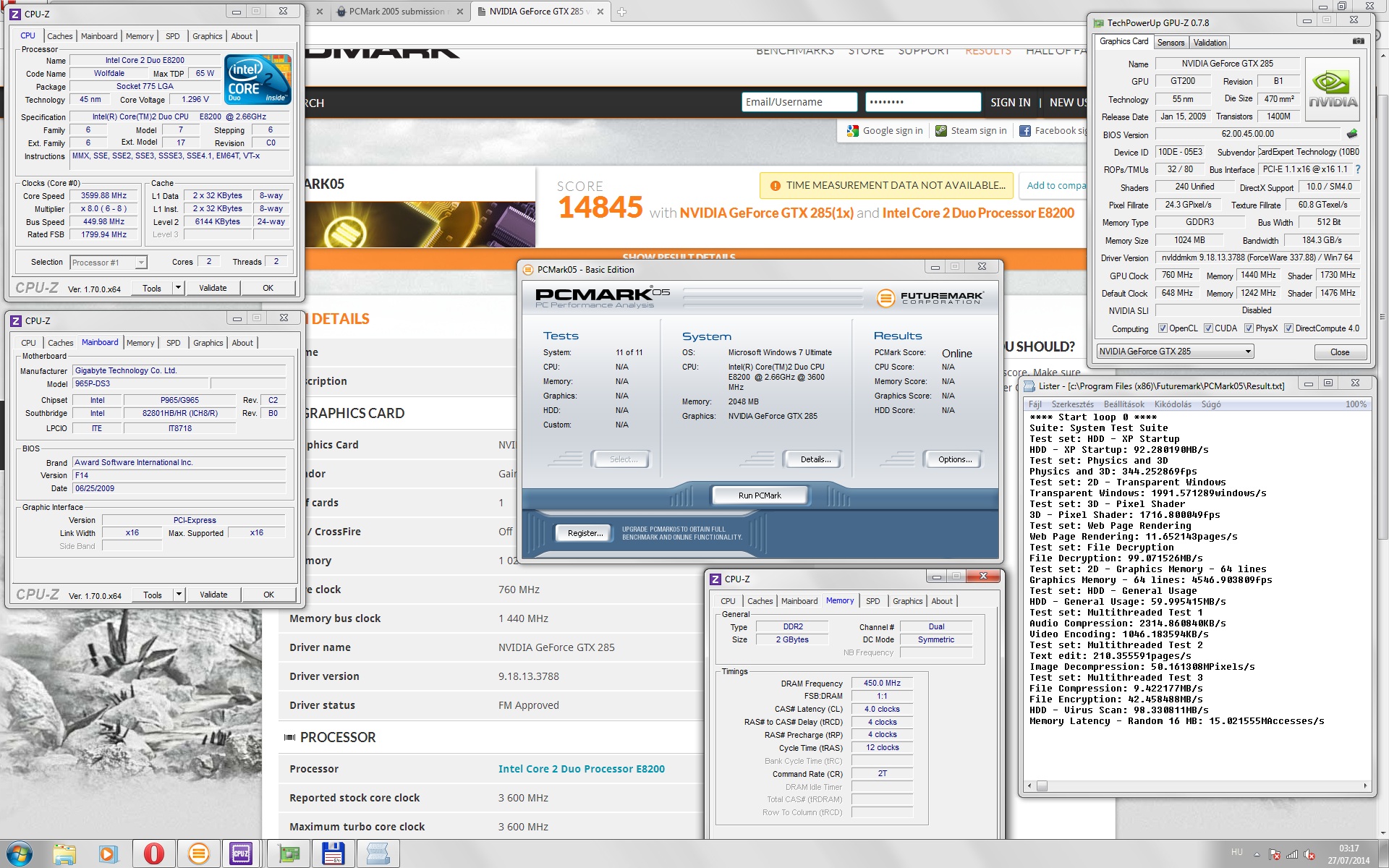Take a GPU-Z screenshot with the camera icon
1389x868 pixels.
[x=1358, y=41]
